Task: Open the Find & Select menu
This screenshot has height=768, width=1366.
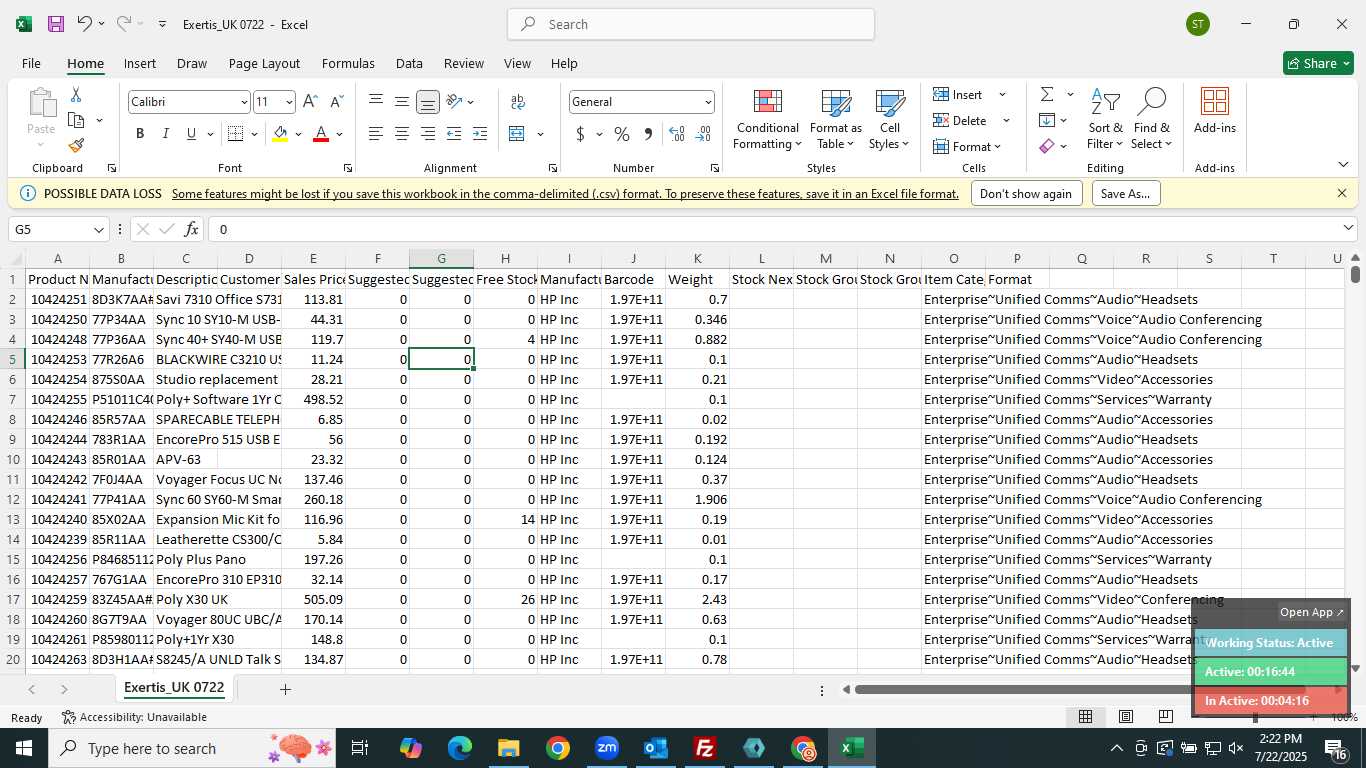Action: (1151, 120)
